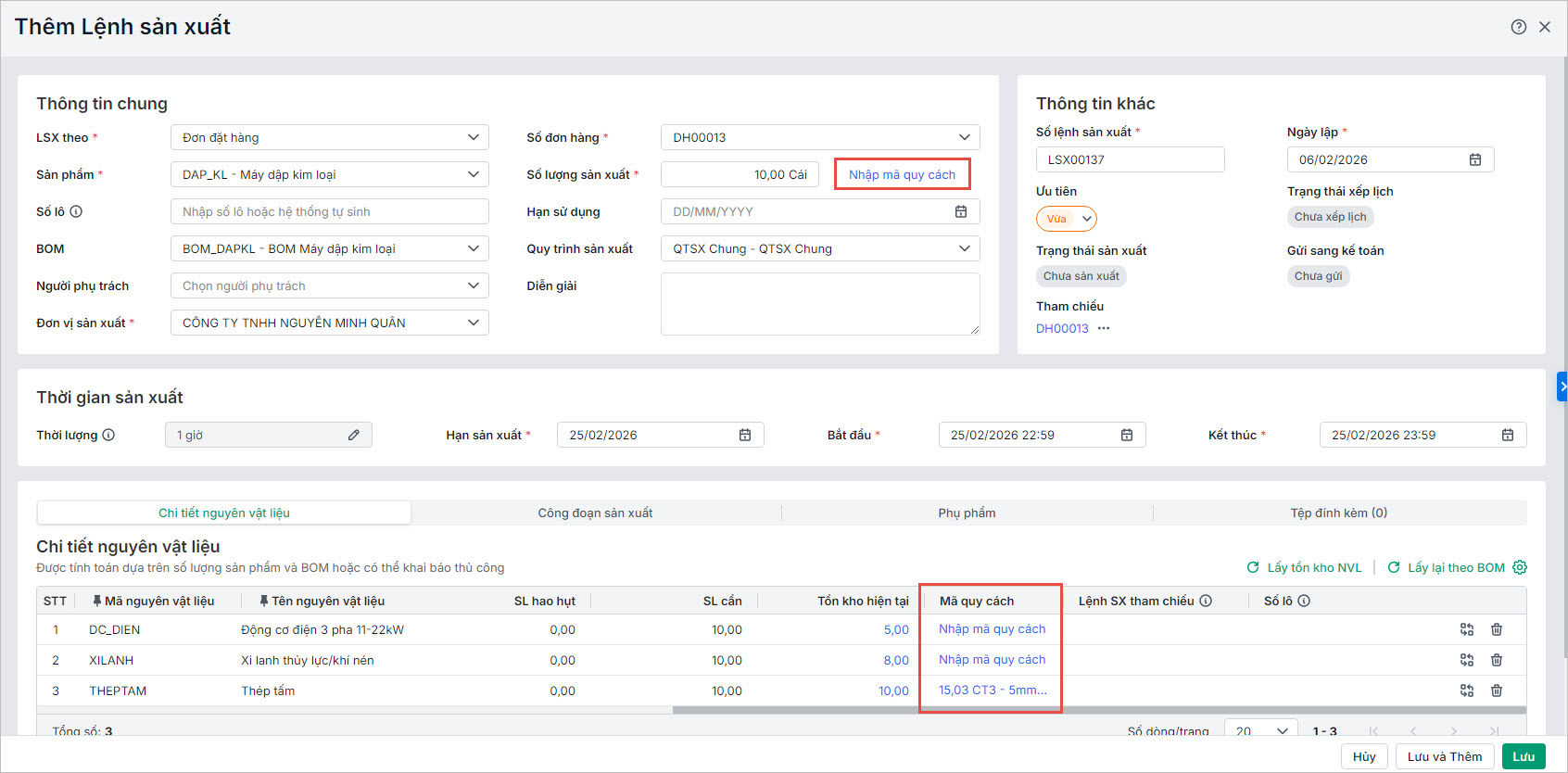Viewport: 1568px width, 773px height.
Task: Open calendar for Hạn sản xuất date
Action: [745, 435]
